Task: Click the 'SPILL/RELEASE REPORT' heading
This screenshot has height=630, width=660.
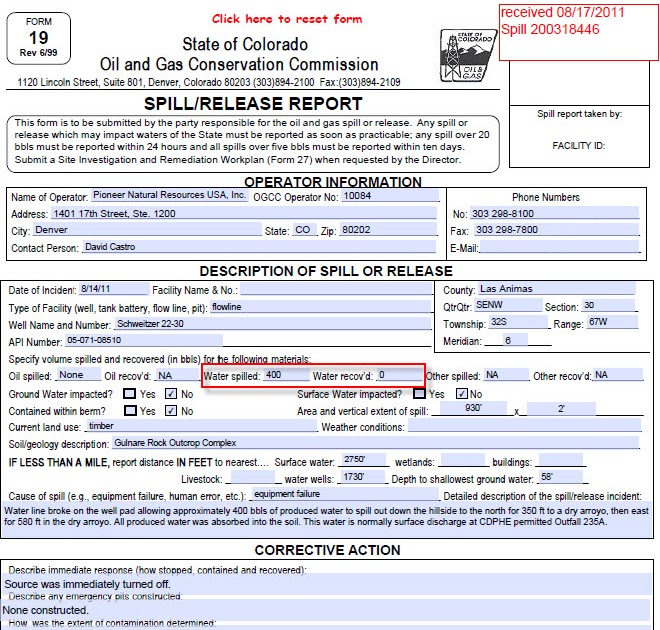Action: [x=253, y=104]
